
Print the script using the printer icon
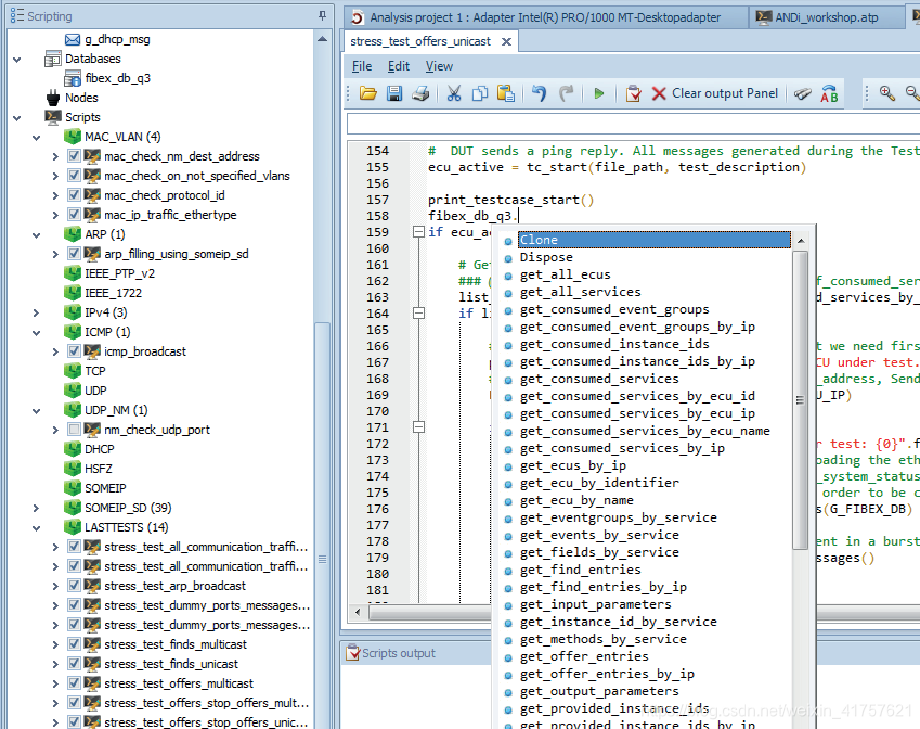pos(421,93)
